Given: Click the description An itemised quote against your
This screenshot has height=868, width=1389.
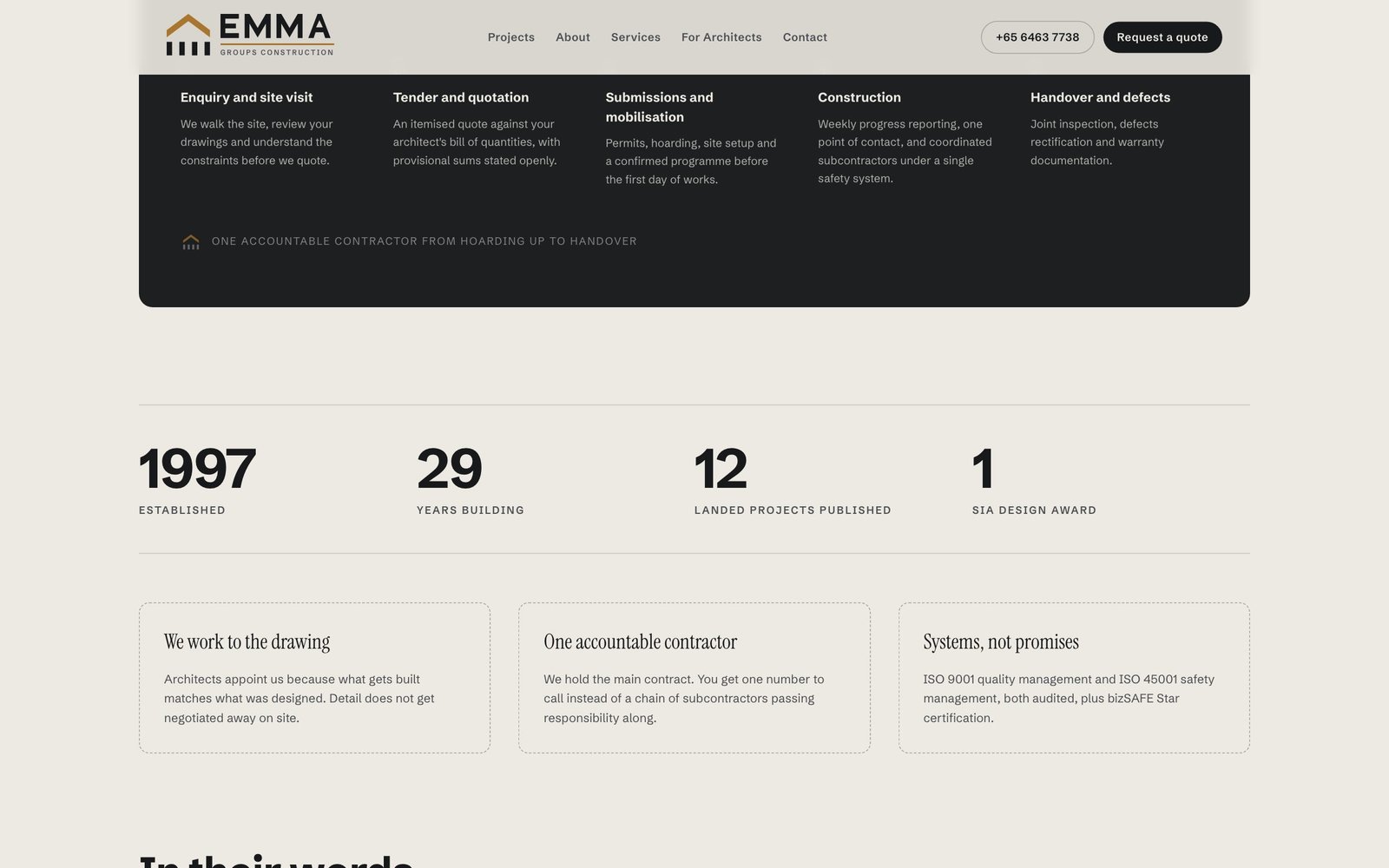Looking at the screenshot, I should (x=477, y=142).
